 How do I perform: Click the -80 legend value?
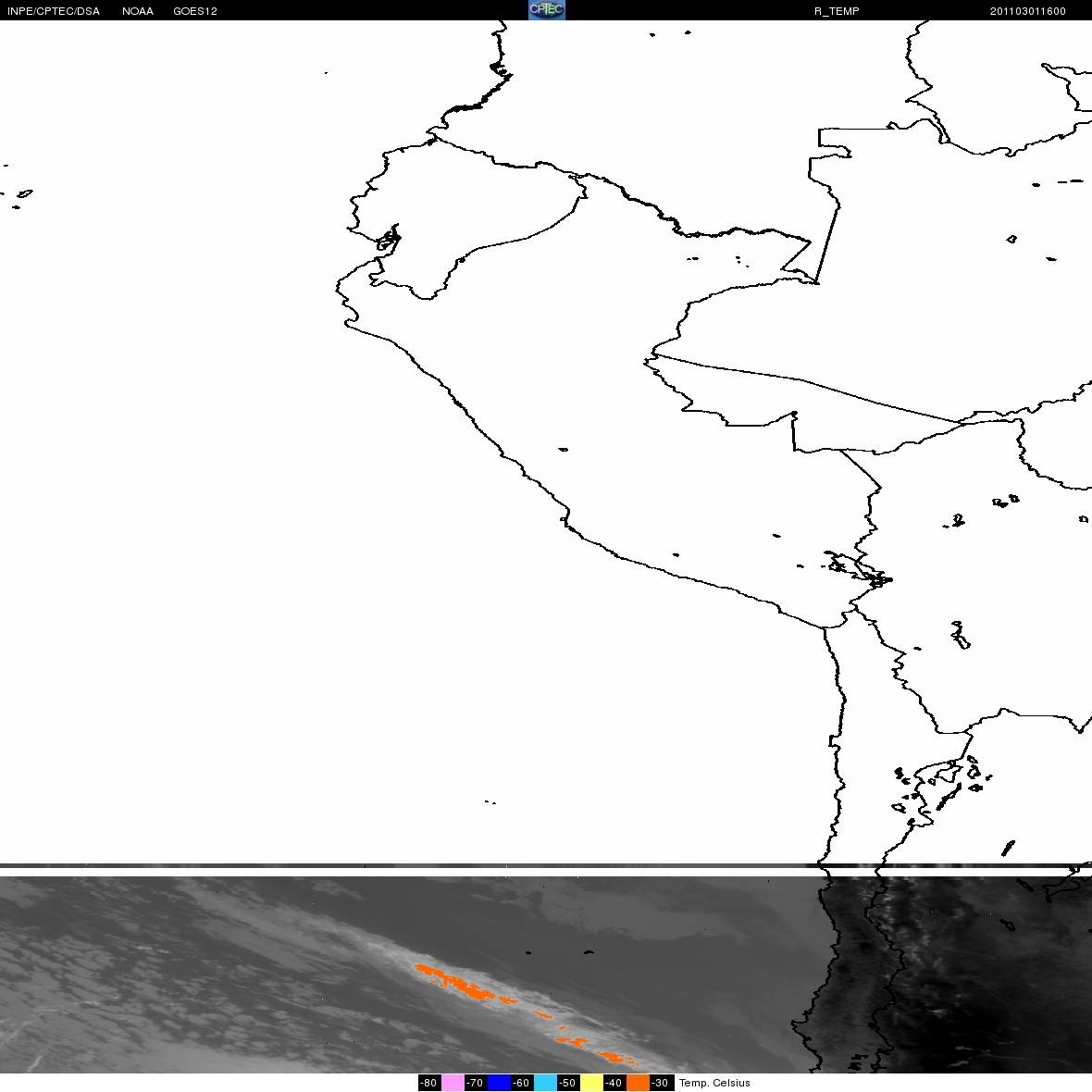[429, 1083]
